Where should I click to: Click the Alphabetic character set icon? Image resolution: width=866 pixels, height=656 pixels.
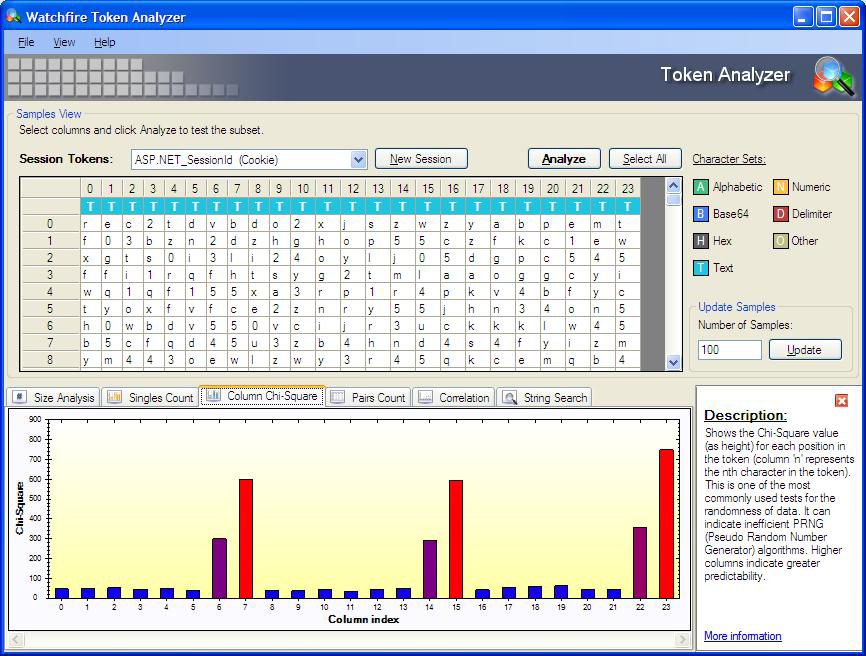click(x=701, y=187)
